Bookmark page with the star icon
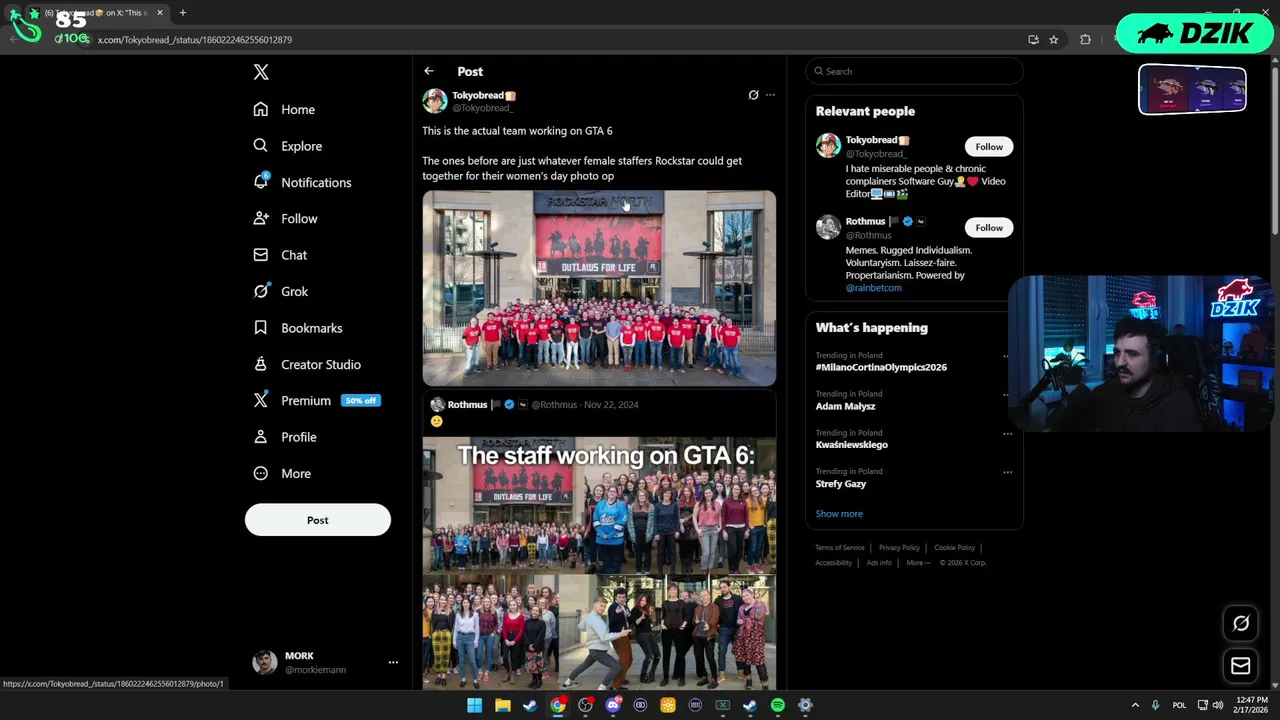This screenshot has height=720, width=1280. pos(1053,40)
